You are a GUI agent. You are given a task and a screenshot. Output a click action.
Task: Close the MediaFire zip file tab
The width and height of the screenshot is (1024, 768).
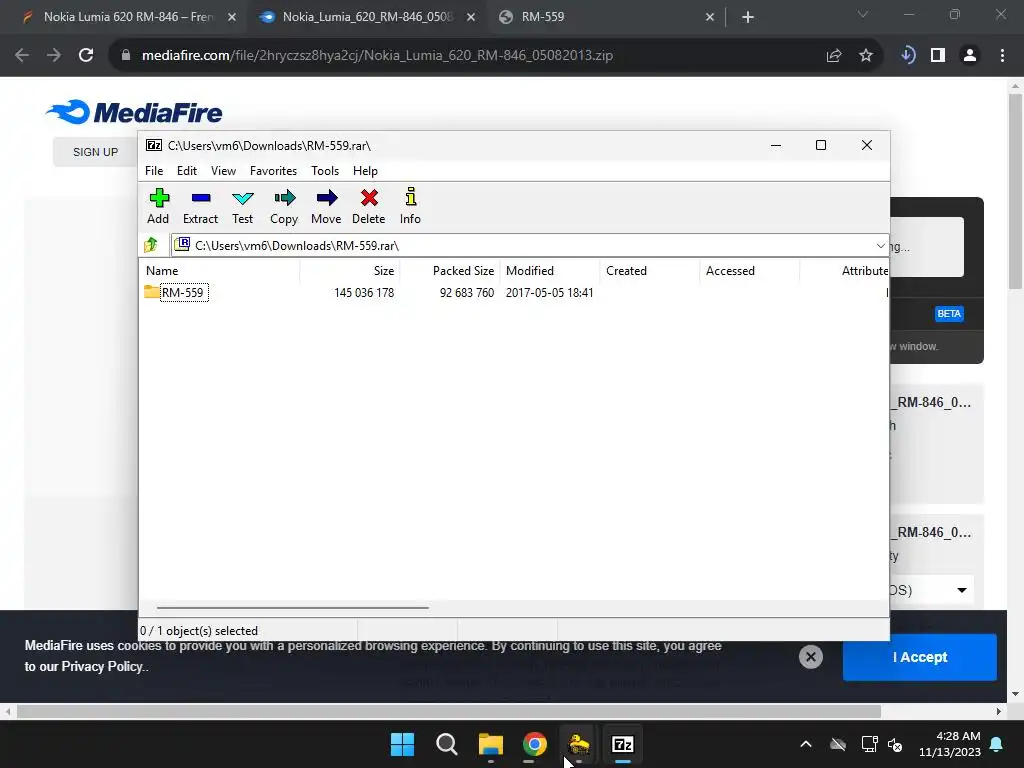471,18
